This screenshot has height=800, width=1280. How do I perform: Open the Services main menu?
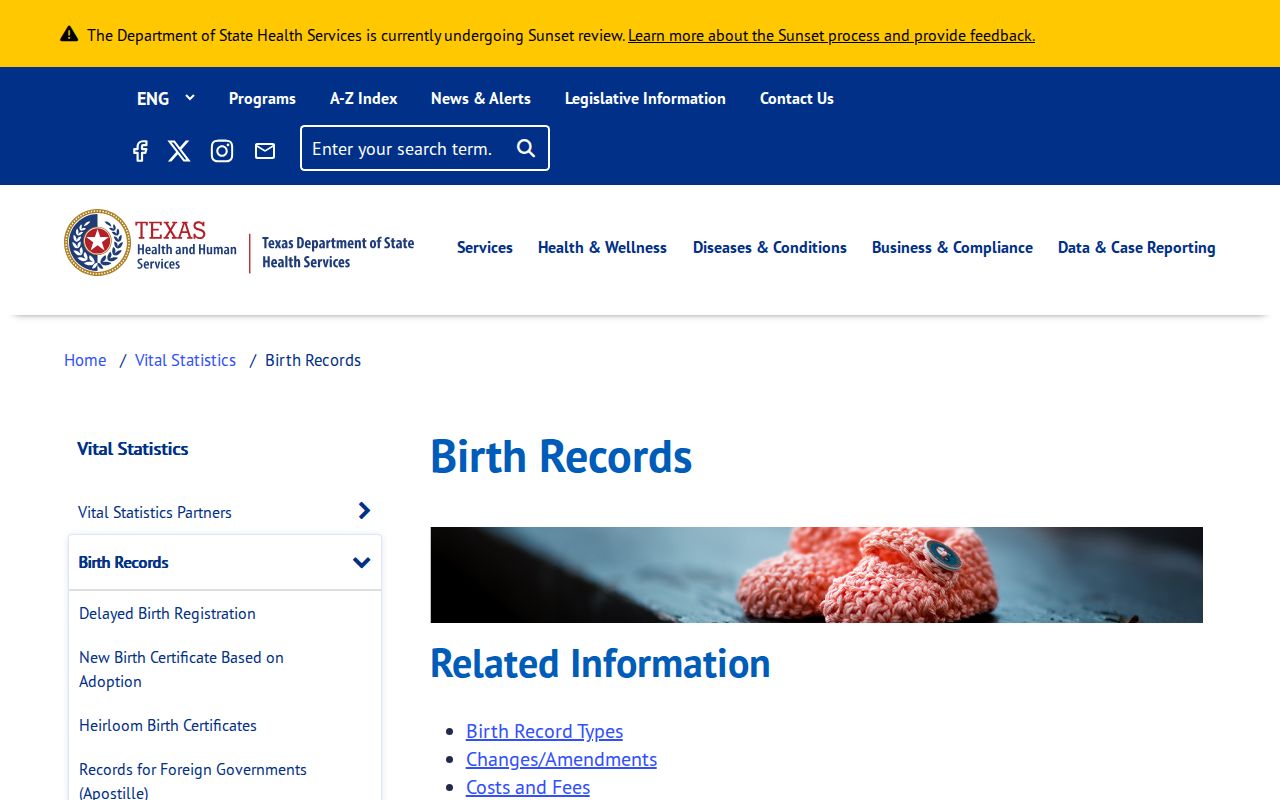click(485, 247)
